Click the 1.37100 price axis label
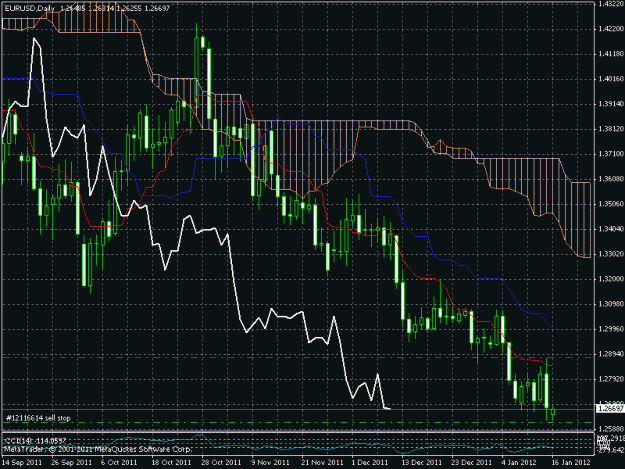Image resolution: width=625 pixels, height=469 pixels. pyautogui.click(x=610, y=154)
